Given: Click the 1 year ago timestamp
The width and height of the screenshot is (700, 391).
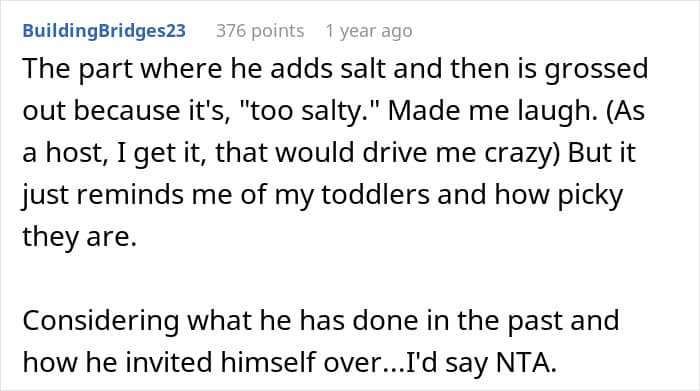Looking at the screenshot, I should tap(369, 31).
